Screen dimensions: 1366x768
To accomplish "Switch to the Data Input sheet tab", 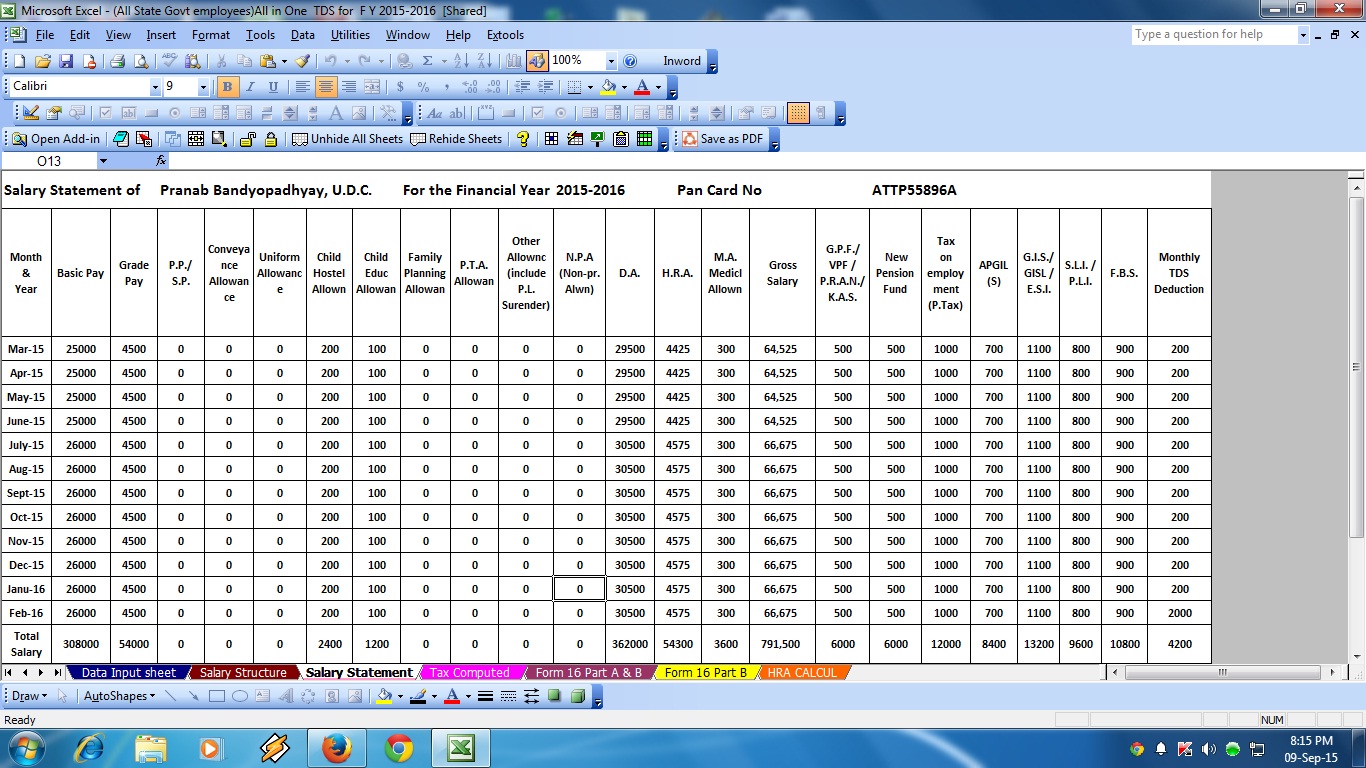I will tap(128, 673).
